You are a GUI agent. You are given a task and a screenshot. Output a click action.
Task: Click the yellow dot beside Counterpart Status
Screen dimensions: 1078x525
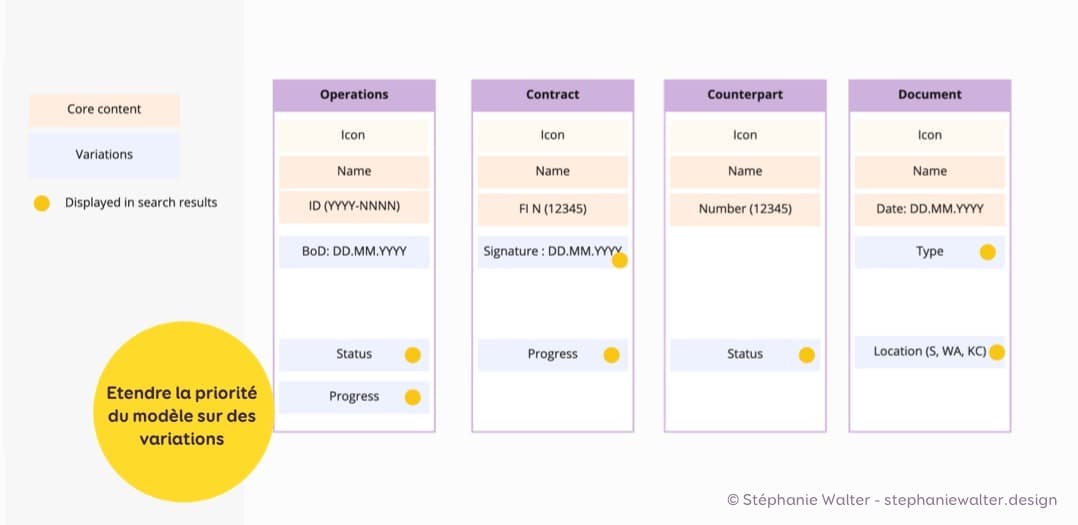(x=806, y=355)
